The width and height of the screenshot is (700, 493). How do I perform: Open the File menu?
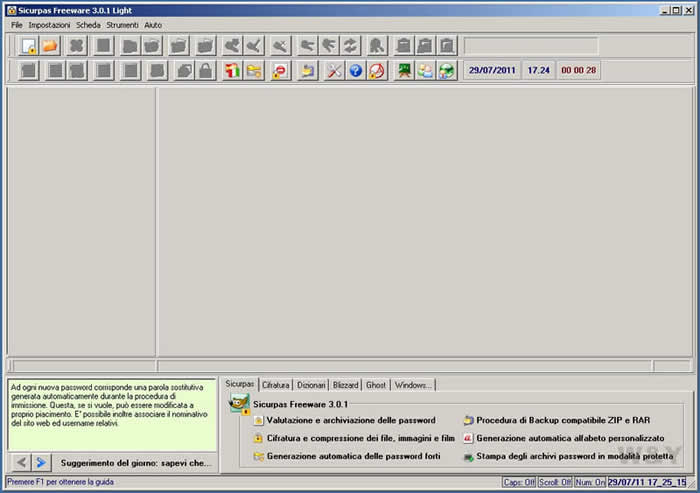(x=17, y=24)
